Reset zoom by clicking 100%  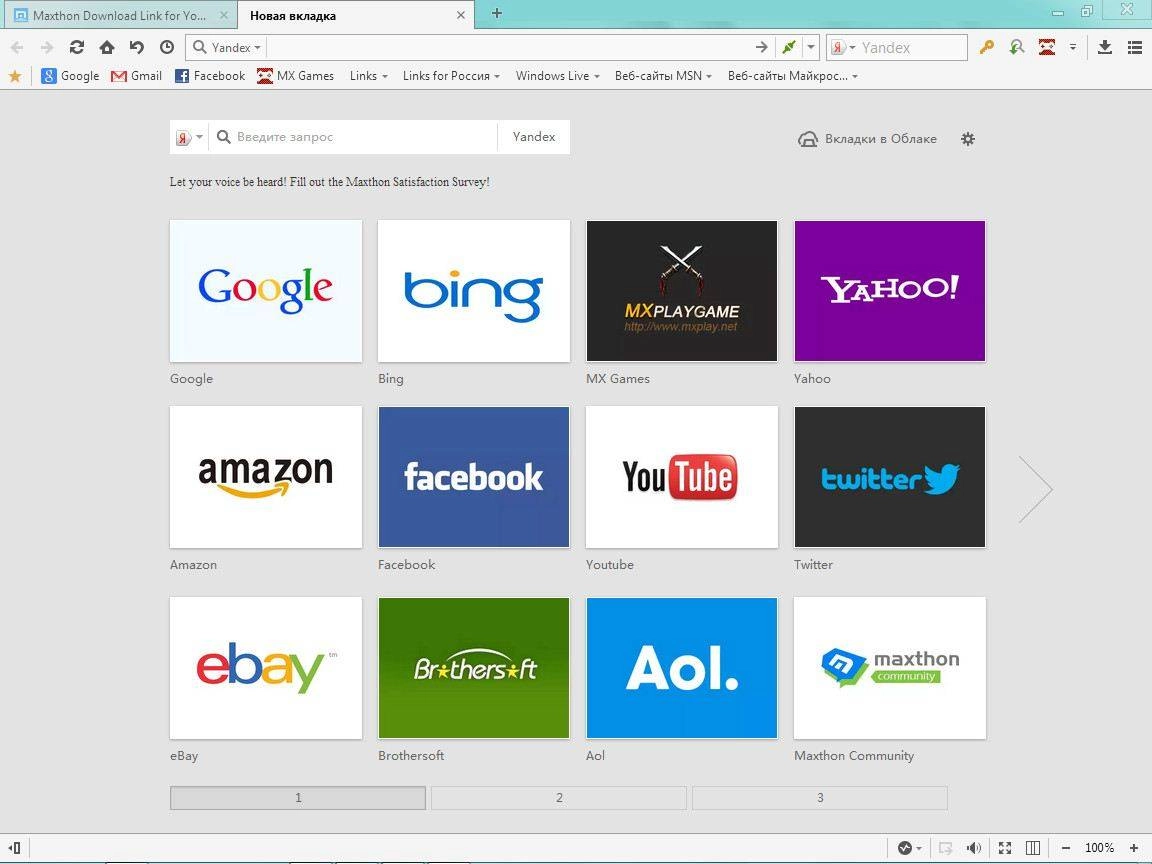(x=1099, y=848)
